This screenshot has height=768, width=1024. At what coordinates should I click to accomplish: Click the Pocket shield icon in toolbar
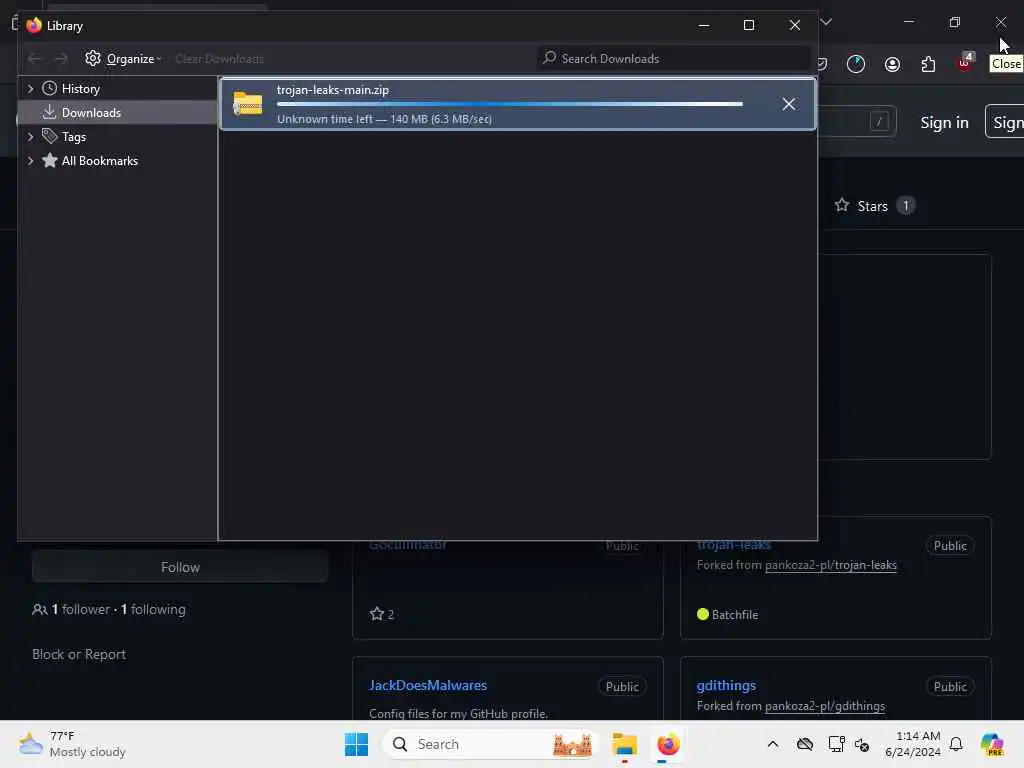(x=822, y=64)
